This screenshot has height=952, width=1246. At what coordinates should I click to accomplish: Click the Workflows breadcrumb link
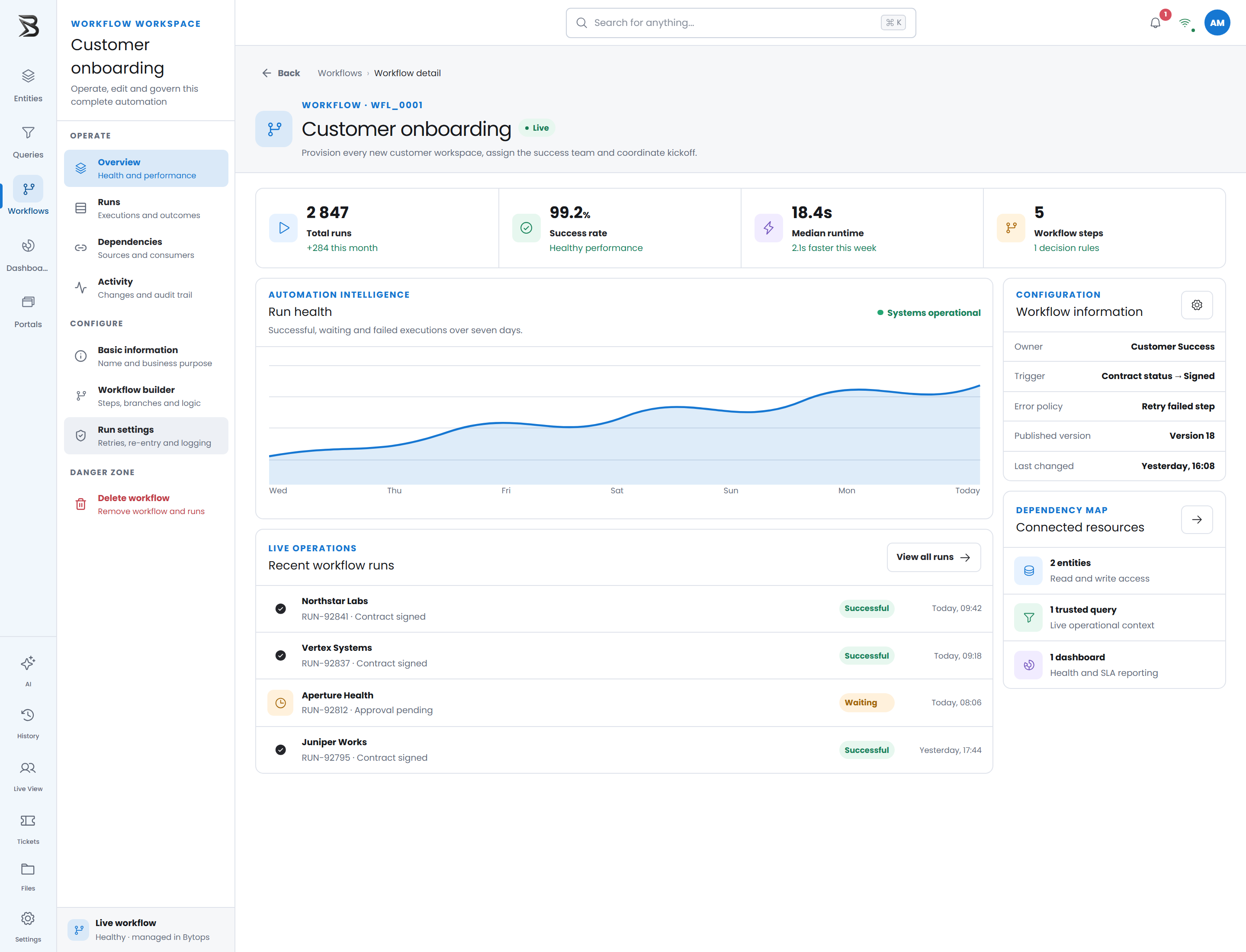pos(340,73)
